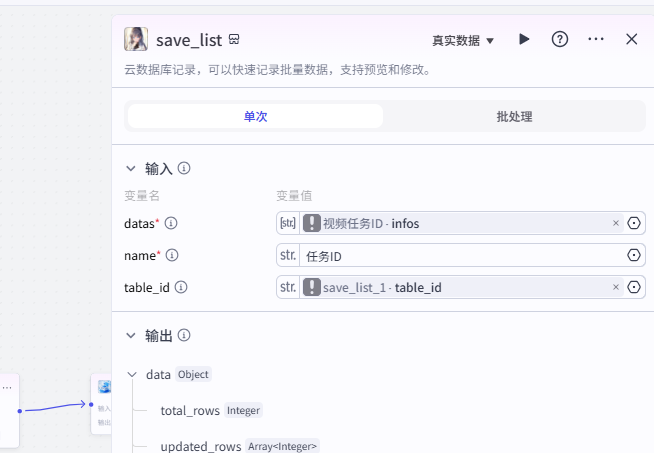The image size is (654, 453).
Task: Click the str. type selector for table_id
Action: click(x=288, y=287)
